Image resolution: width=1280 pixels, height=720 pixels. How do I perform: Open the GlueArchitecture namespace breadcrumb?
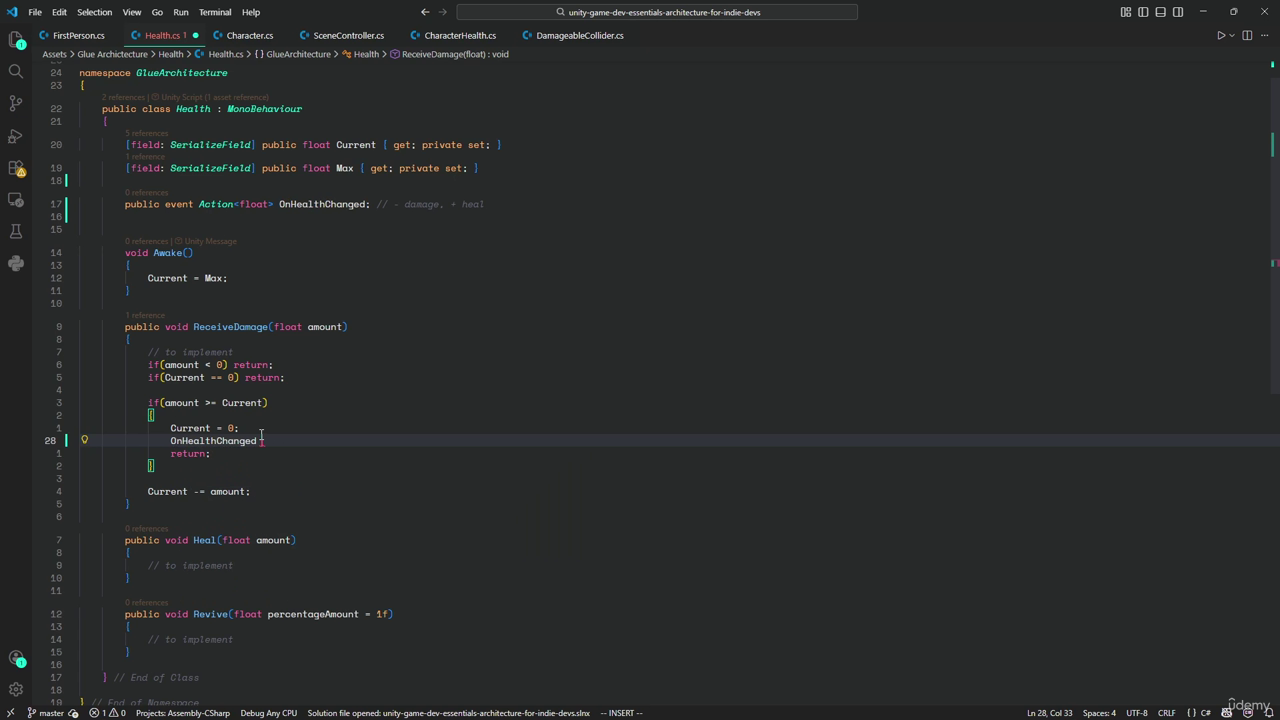pyautogui.click(x=292, y=54)
